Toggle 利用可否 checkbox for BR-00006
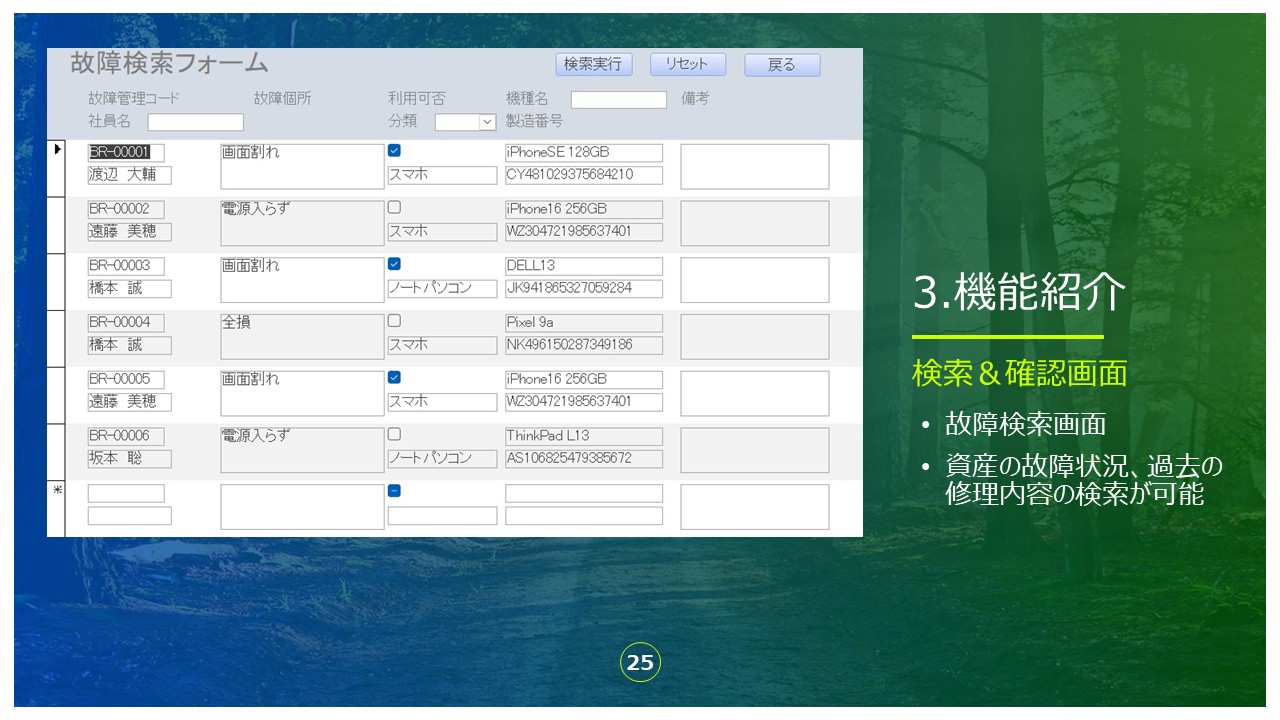Image resolution: width=1280 pixels, height=720 pixels. (394, 435)
